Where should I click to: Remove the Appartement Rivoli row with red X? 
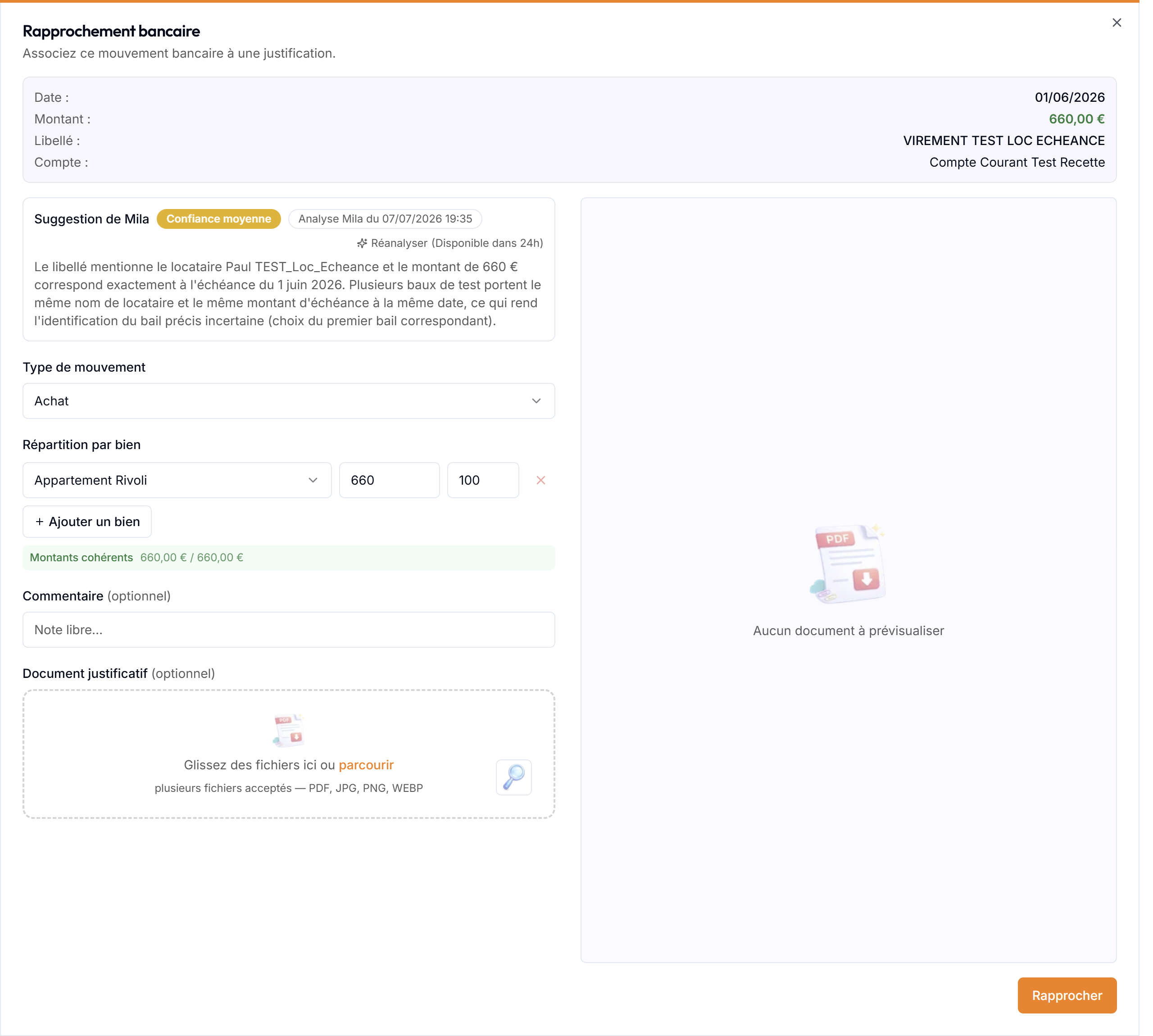[x=540, y=481]
